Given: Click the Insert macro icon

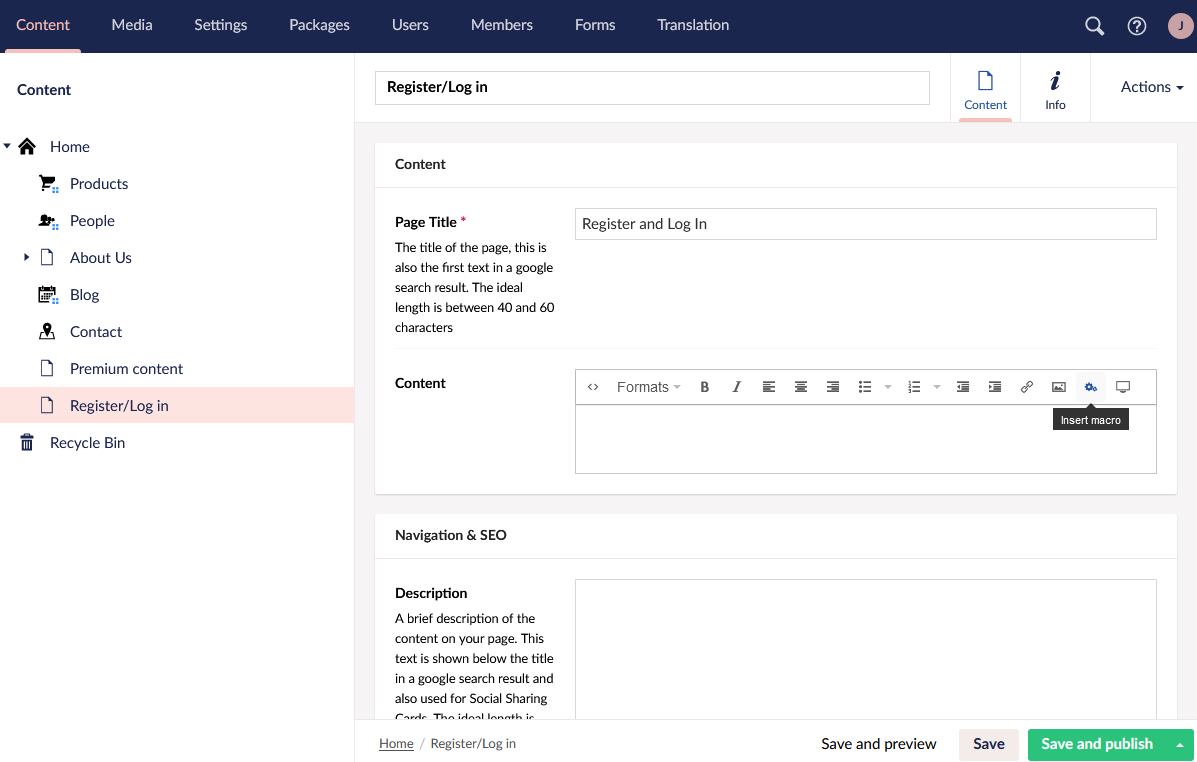Looking at the screenshot, I should click(x=1091, y=387).
